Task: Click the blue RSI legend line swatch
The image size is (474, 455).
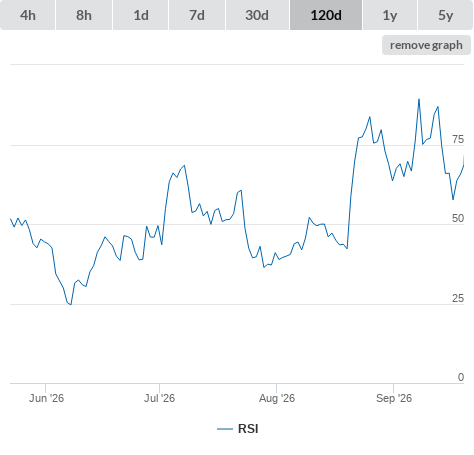Action: coord(225,429)
